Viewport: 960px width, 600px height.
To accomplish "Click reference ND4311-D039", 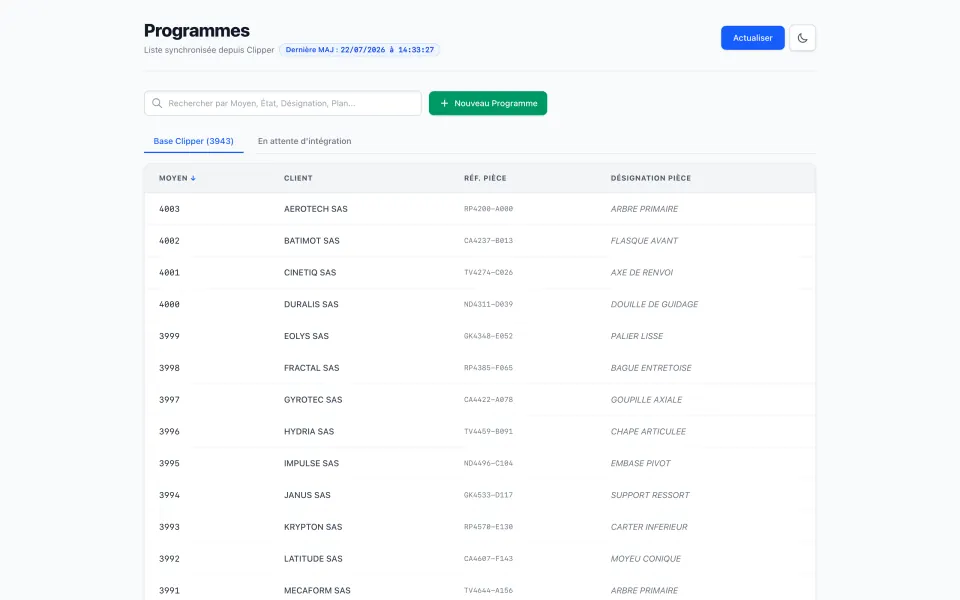I will tap(489, 304).
